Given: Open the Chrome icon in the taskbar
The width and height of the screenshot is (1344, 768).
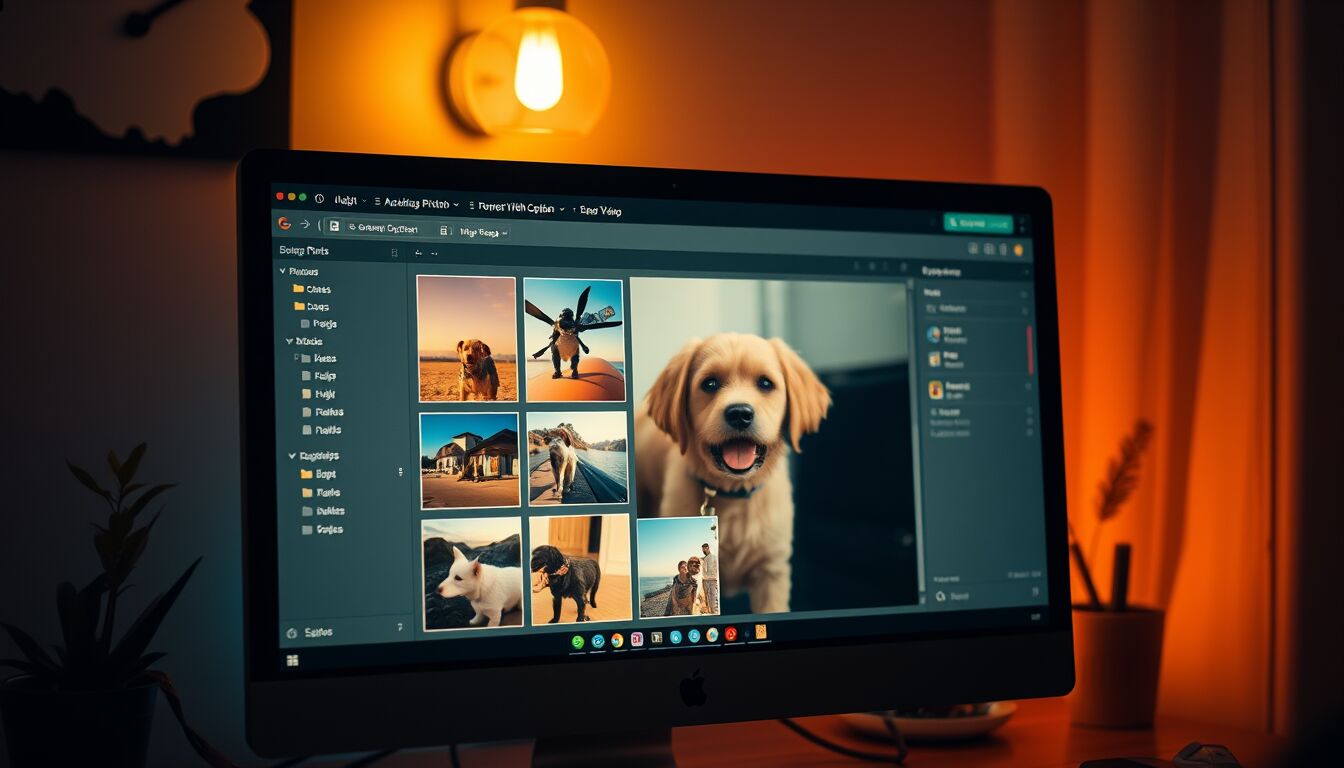Looking at the screenshot, I should [617, 640].
